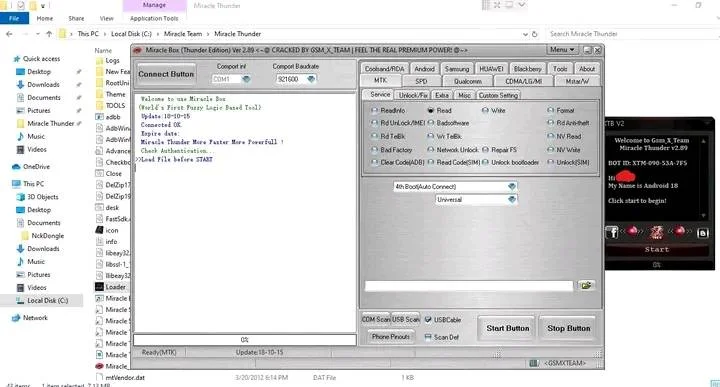The width and height of the screenshot is (720, 387).
Task: Select the Network Unlock radio option
Action: point(453,150)
